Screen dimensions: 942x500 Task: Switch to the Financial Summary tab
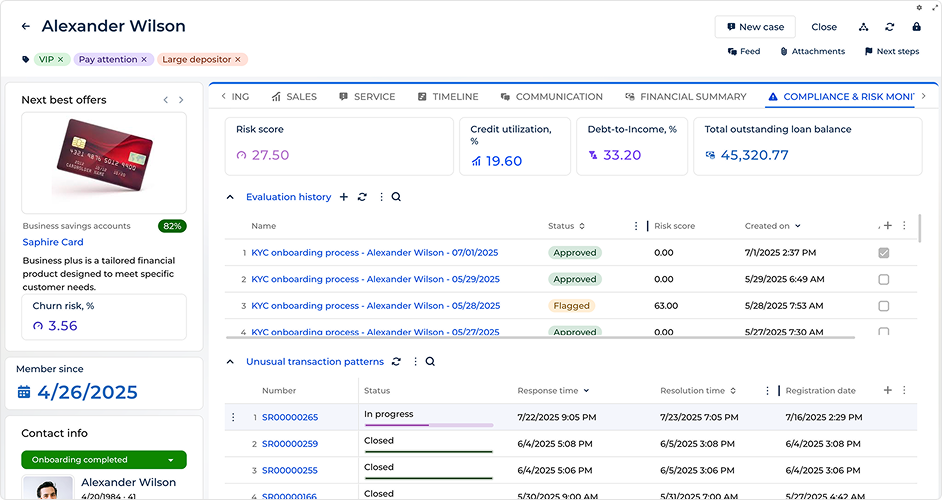[x=686, y=97]
